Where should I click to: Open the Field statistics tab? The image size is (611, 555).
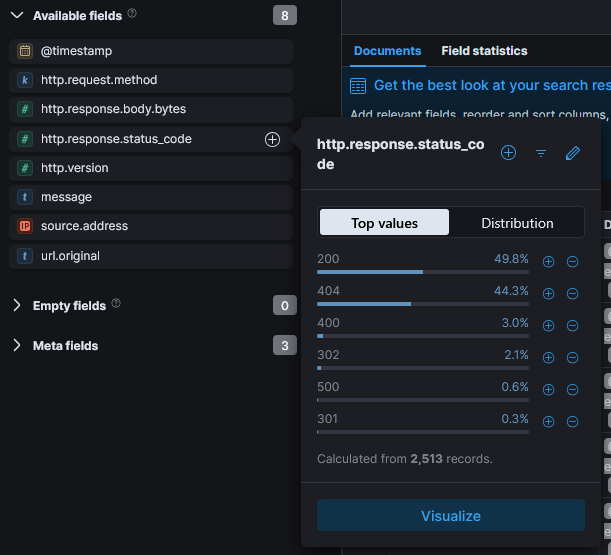(484, 51)
